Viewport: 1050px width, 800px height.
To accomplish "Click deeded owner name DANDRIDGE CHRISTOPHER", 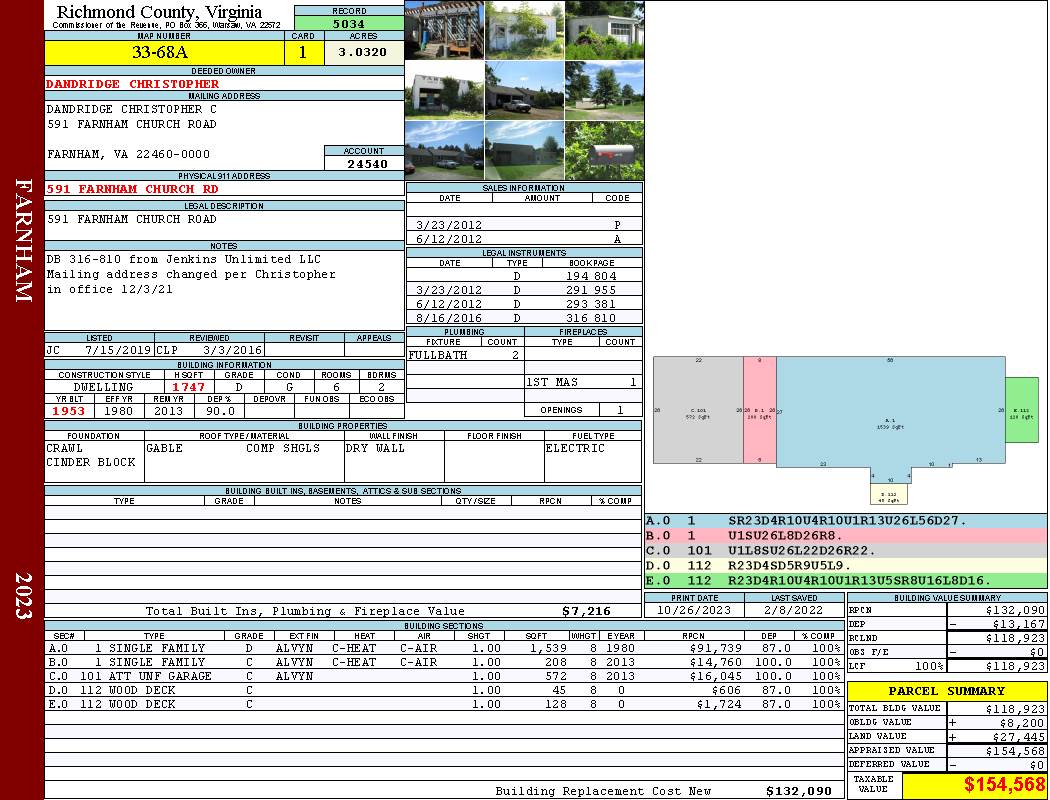I will click(132, 84).
